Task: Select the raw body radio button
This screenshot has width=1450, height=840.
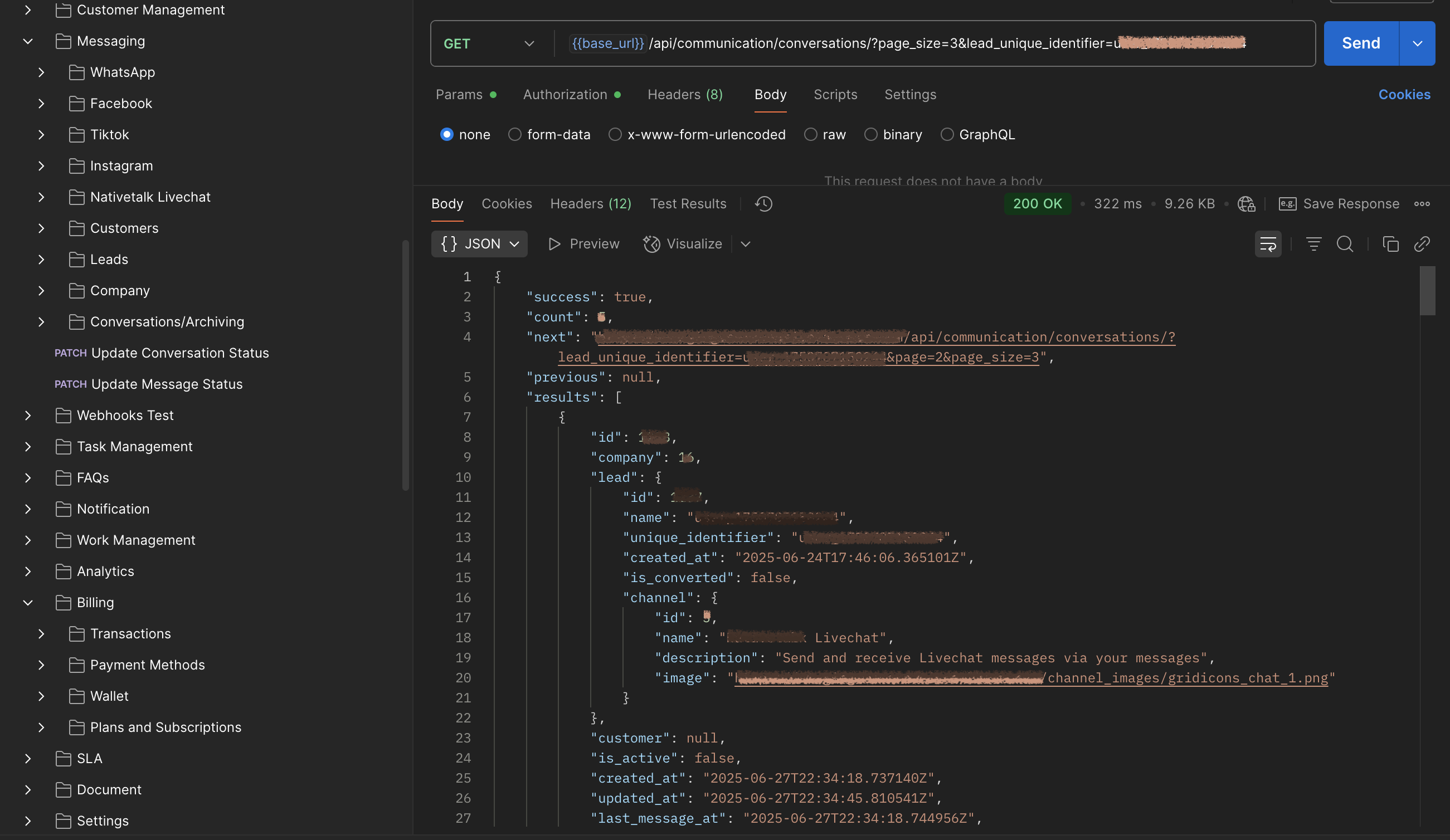Action: (810, 135)
